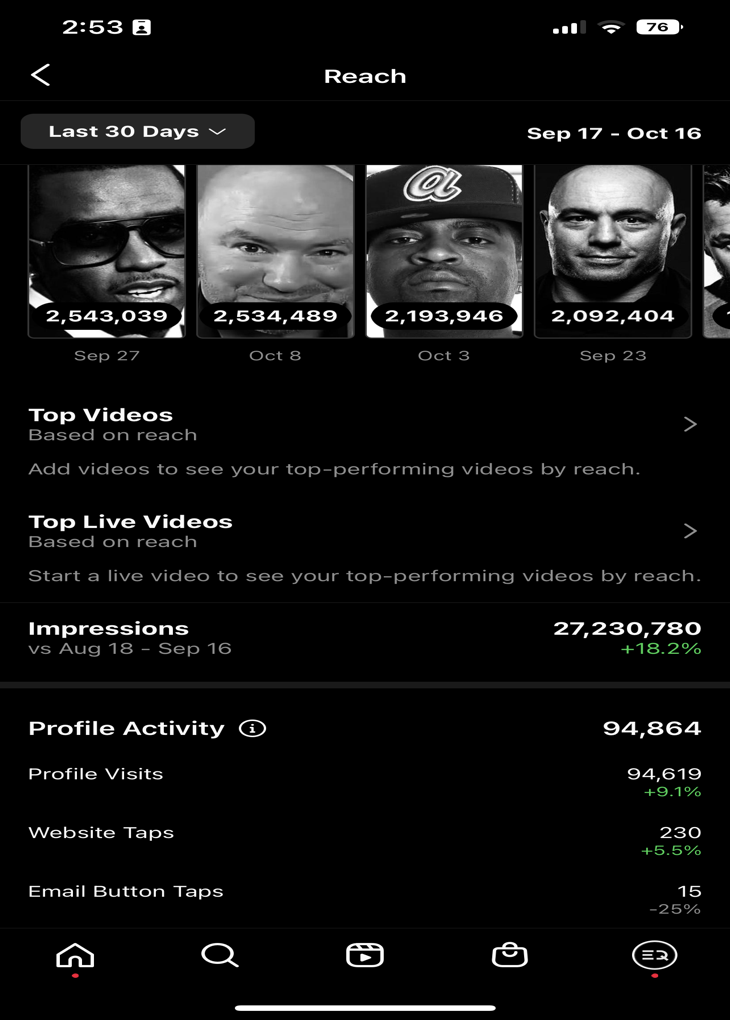730x1020 pixels.
Task: Expand Top Videos with its chevron
Action: [x=690, y=424]
